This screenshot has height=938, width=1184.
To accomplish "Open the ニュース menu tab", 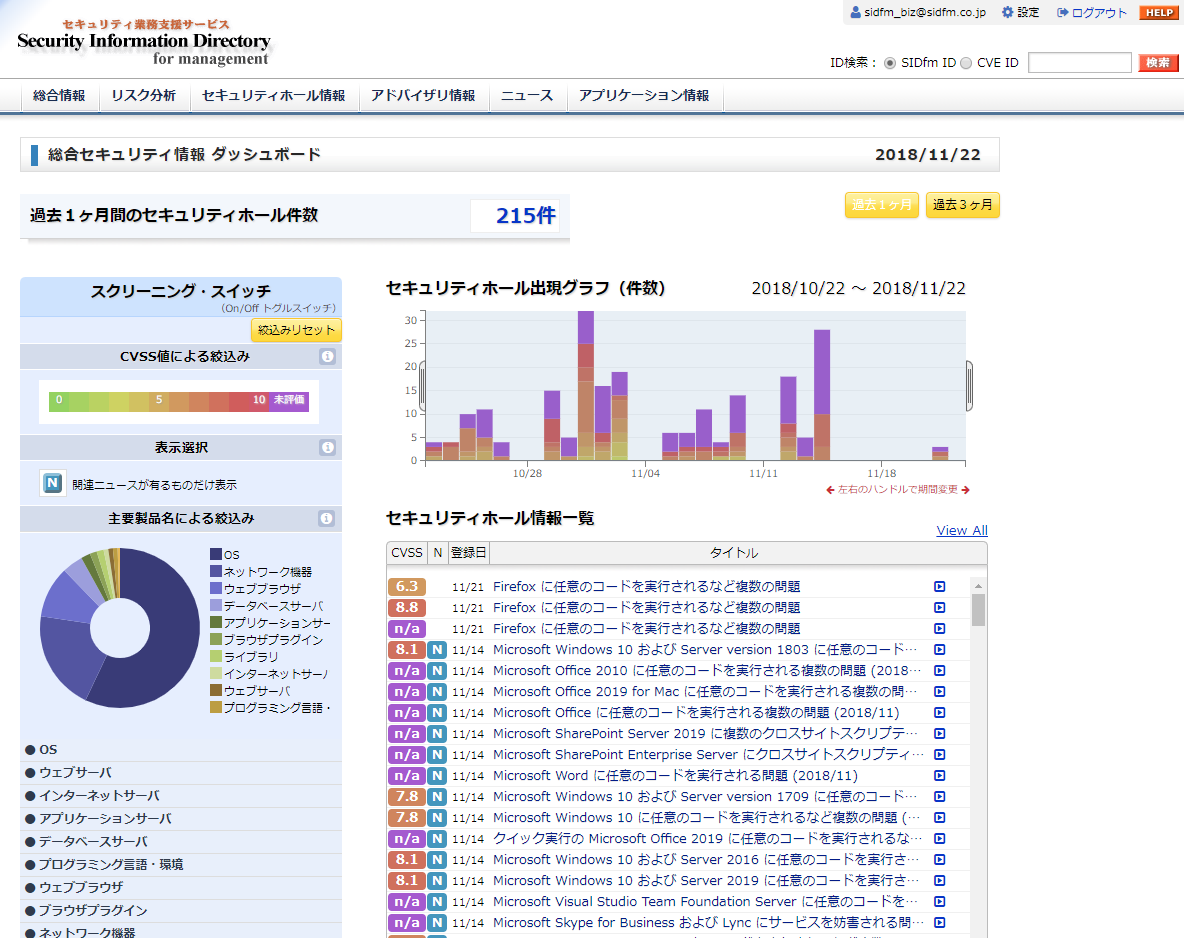I will [x=527, y=96].
